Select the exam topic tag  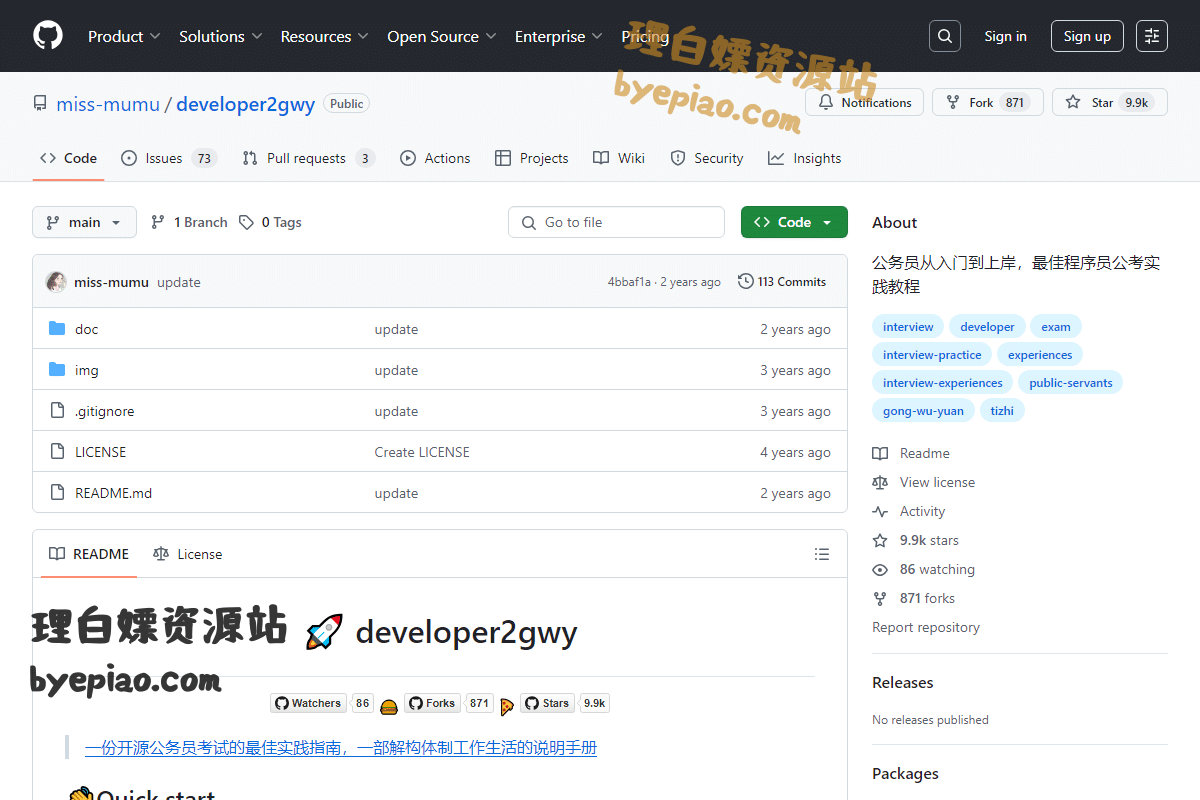tap(1056, 327)
